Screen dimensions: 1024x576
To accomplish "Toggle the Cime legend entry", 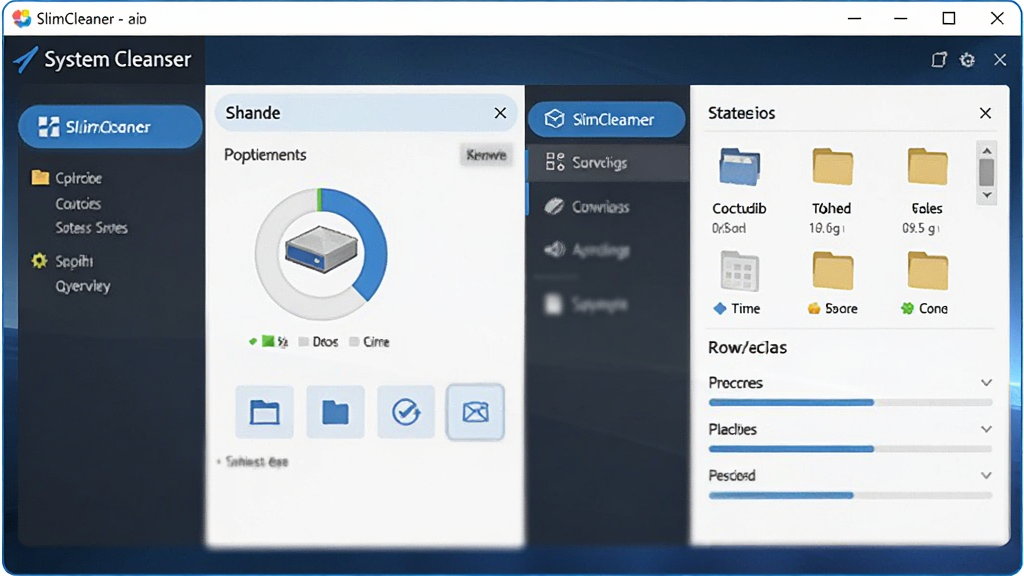I will [369, 342].
